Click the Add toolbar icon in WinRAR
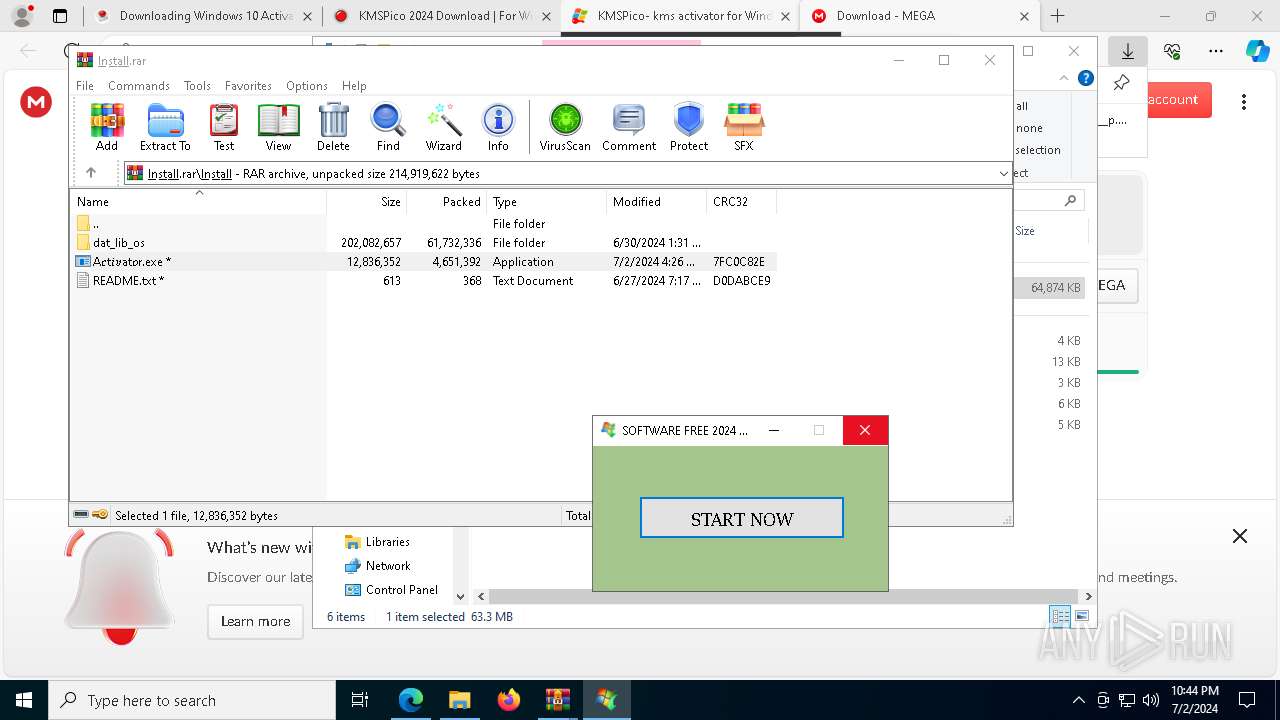1280x720 pixels. click(x=107, y=127)
